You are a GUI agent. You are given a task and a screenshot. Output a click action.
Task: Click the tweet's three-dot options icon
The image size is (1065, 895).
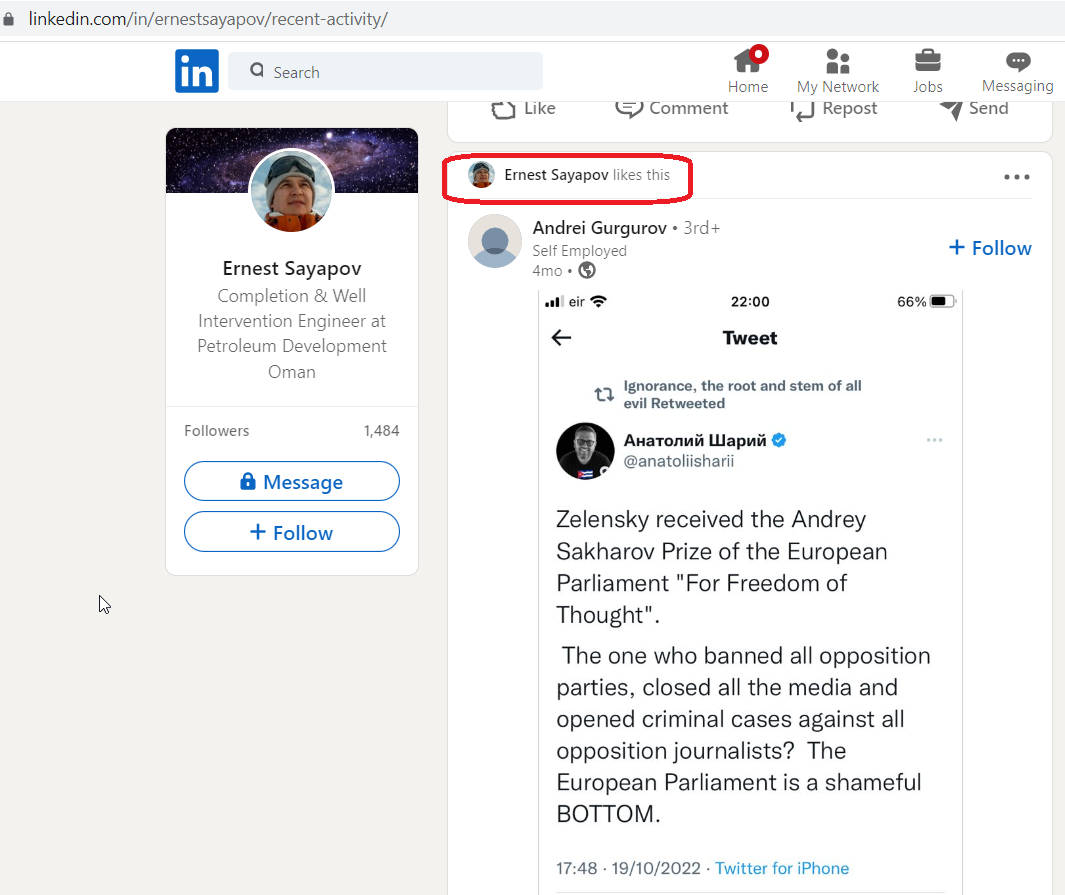click(x=935, y=440)
